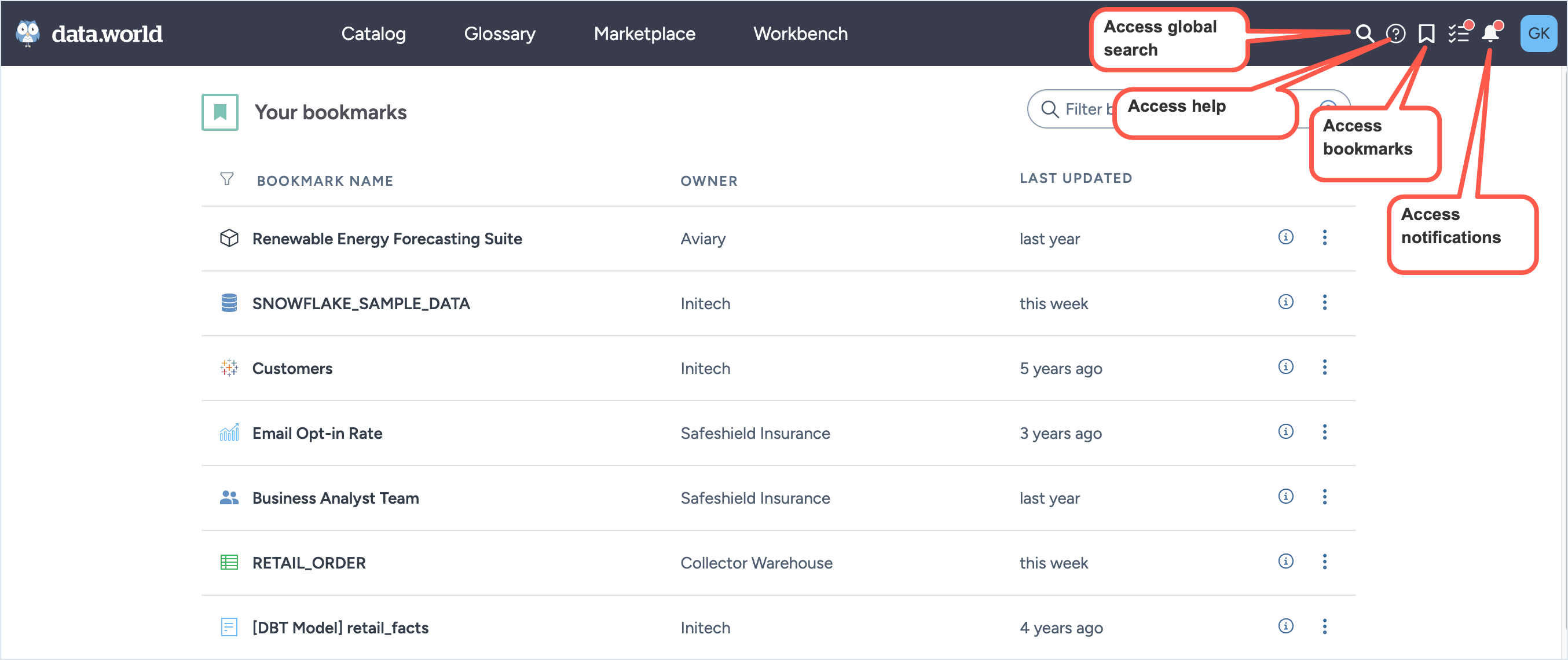Focus the Filter bookmarks search field
This screenshot has width=1568, height=660.
(1083, 109)
